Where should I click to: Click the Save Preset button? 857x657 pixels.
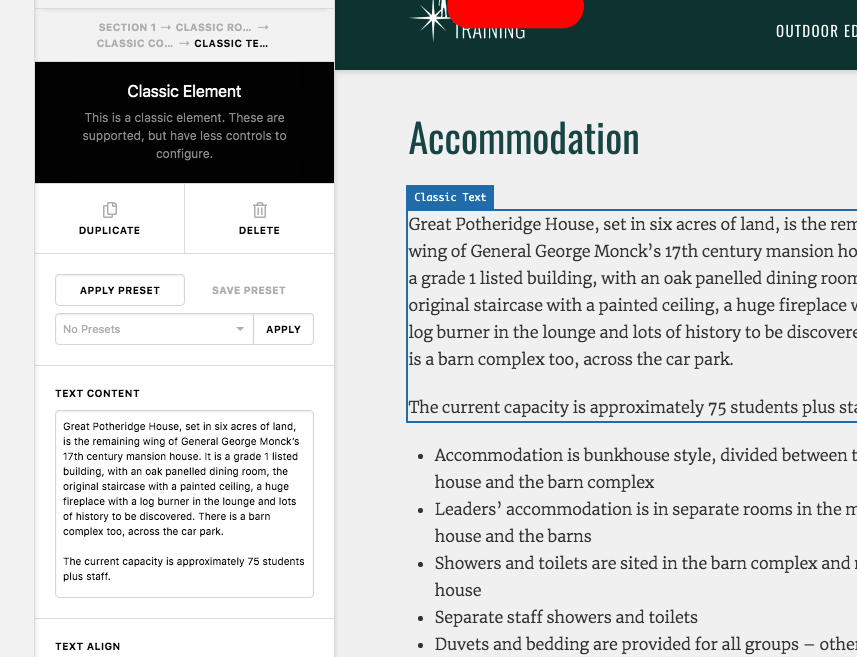[249, 290]
